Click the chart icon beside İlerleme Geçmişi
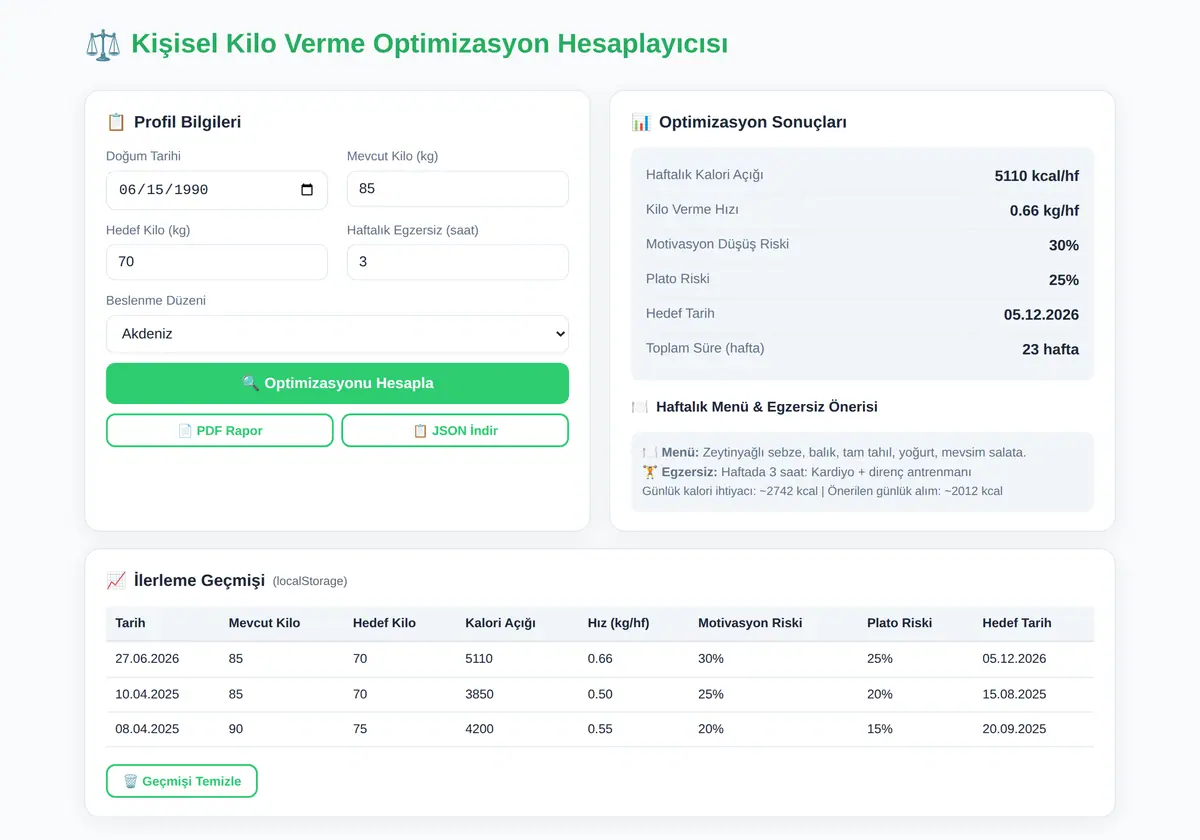The width and height of the screenshot is (1200, 840). click(x=116, y=580)
